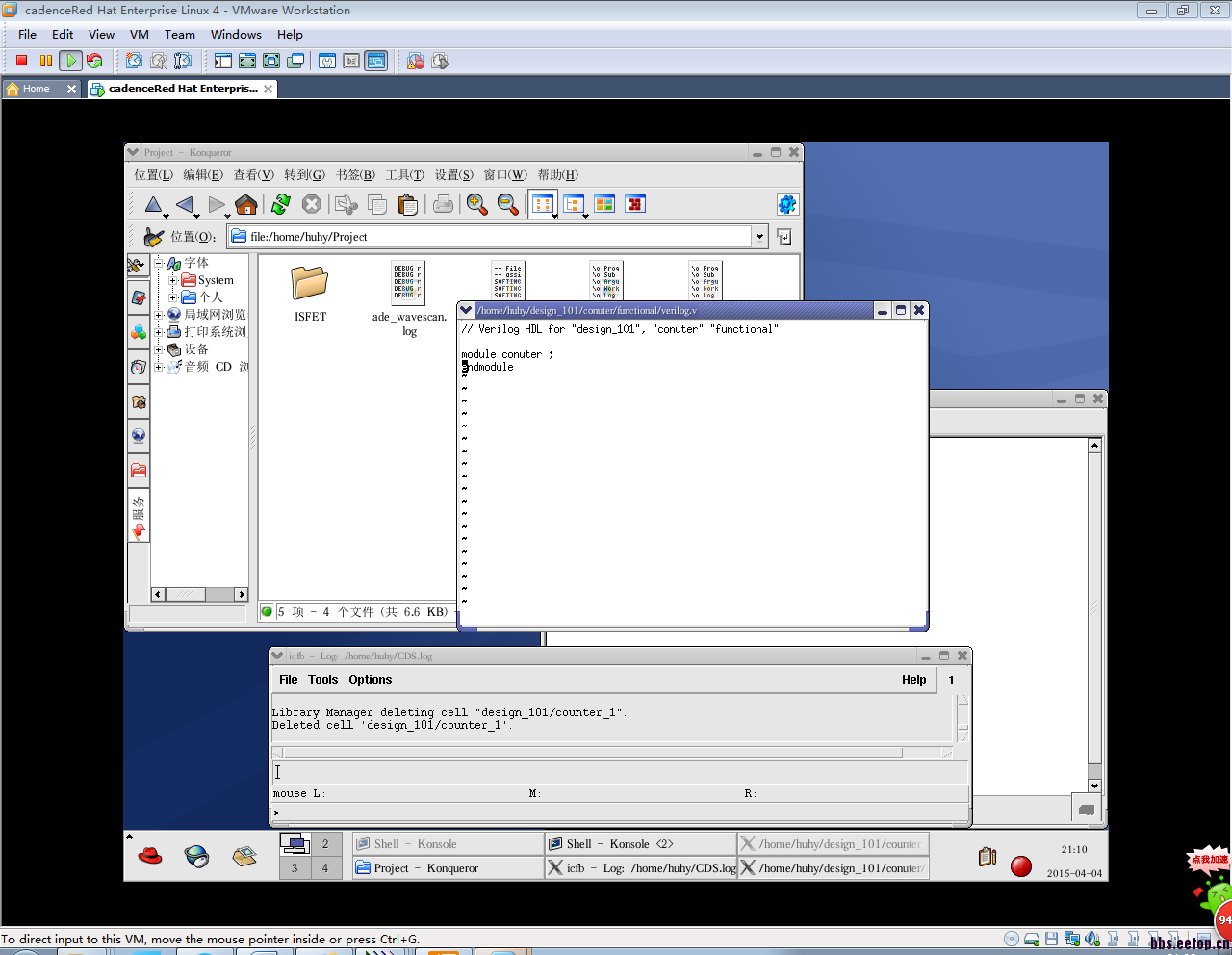Click the sidebar horizontal scrollbar track
This screenshot has width=1232, height=955.
point(219,595)
